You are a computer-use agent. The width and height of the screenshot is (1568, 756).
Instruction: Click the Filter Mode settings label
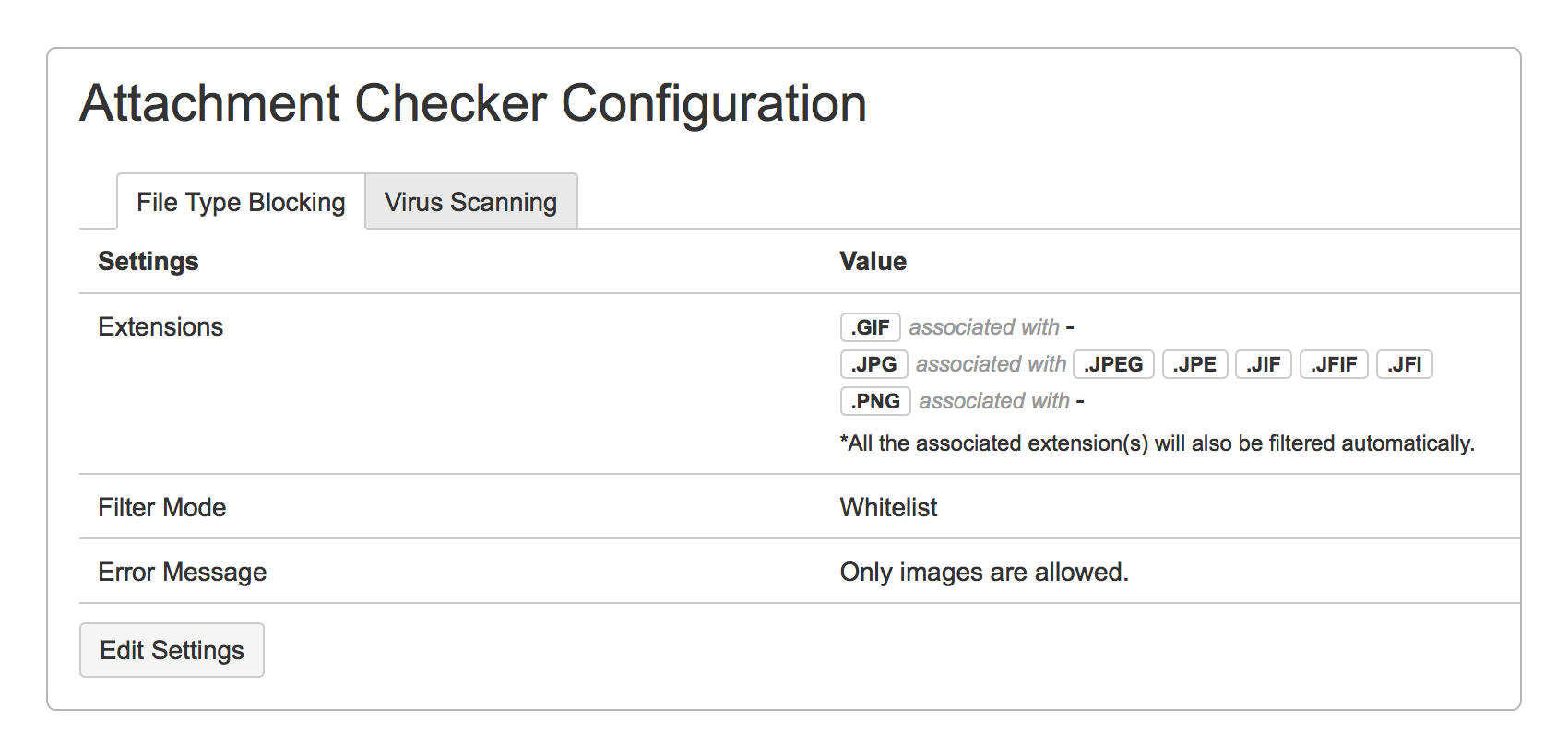[x=162, y=507]
